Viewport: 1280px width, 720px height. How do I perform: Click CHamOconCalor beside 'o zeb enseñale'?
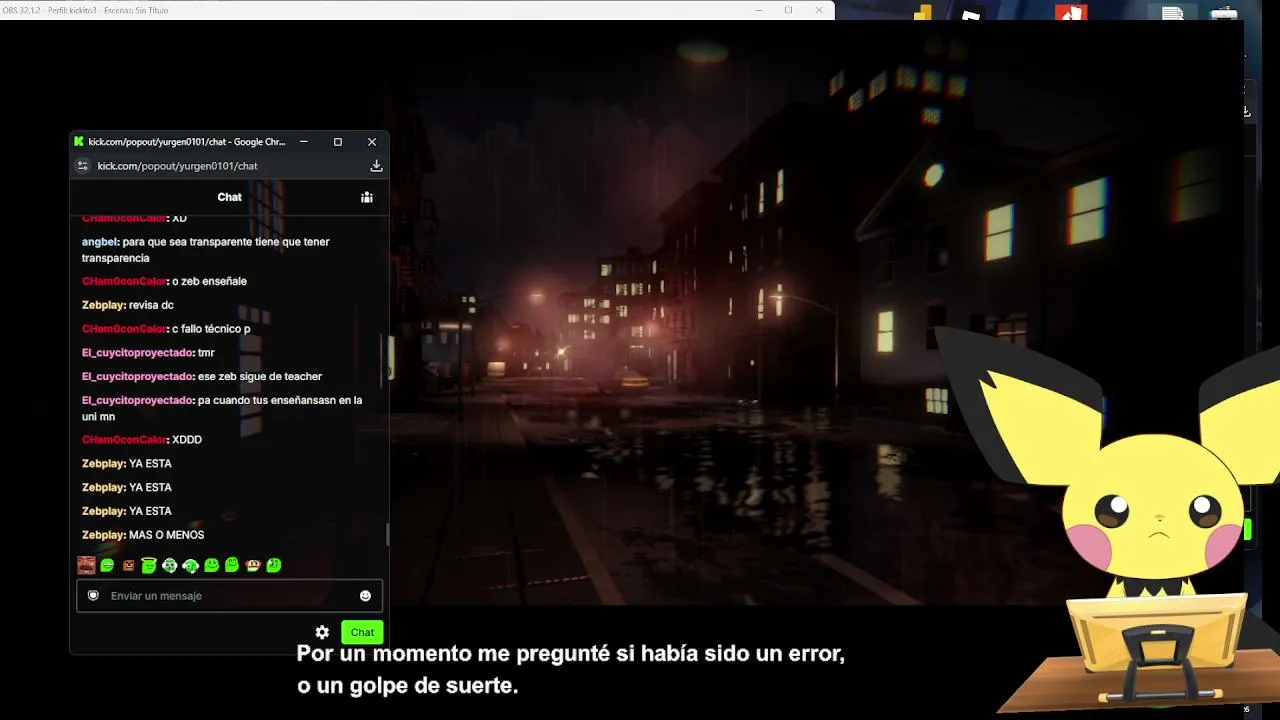124,281
